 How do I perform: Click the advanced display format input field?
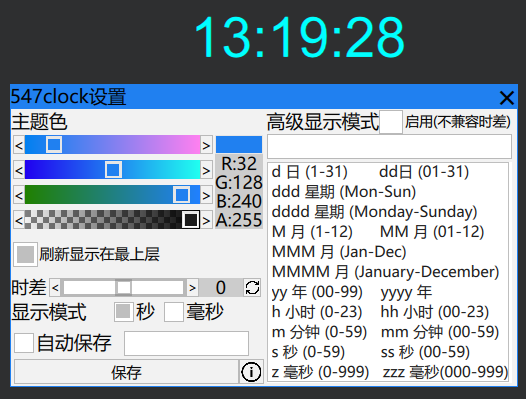[389, 147]
